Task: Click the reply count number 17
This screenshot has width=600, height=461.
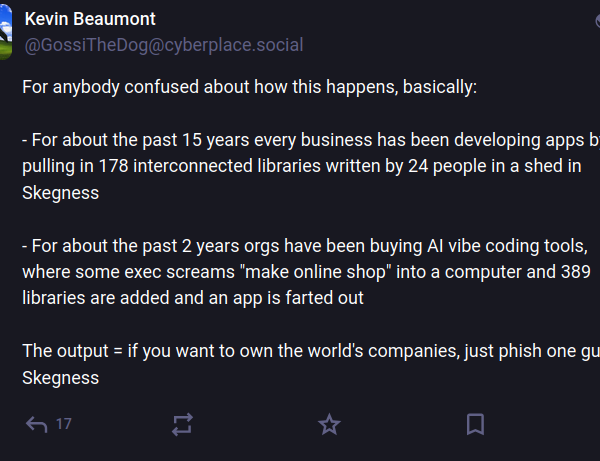Action: pyautogui.click(x=64, y=425)
